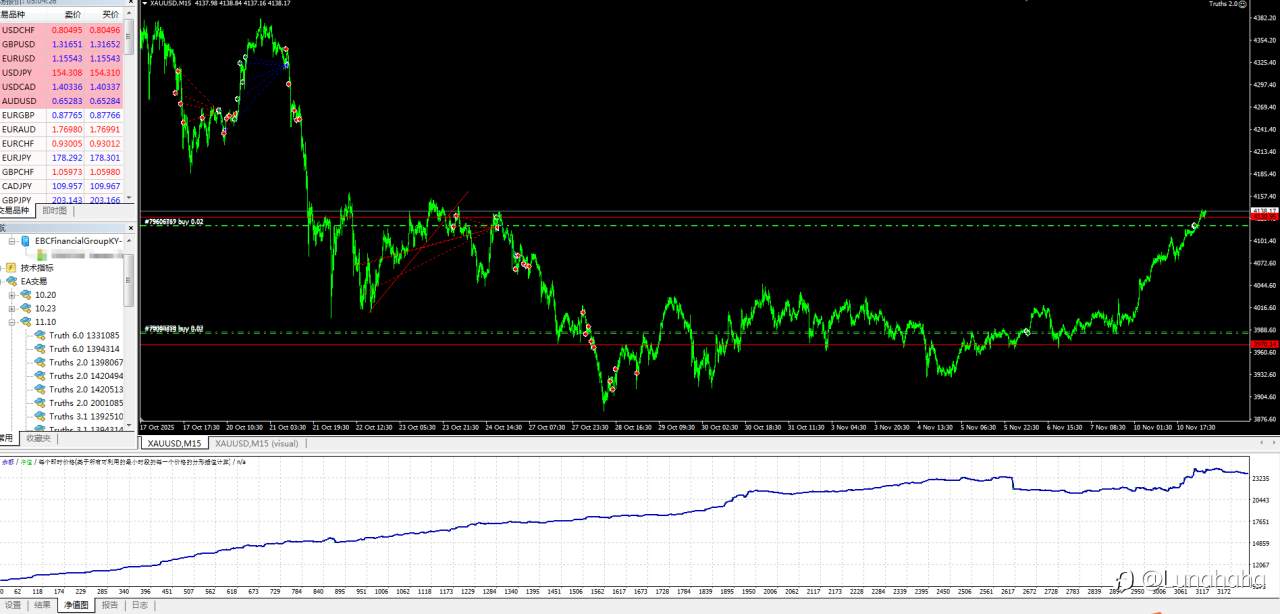
Task: Click order label #79606769 buy 0.02
Action: [x=174, y=221]
